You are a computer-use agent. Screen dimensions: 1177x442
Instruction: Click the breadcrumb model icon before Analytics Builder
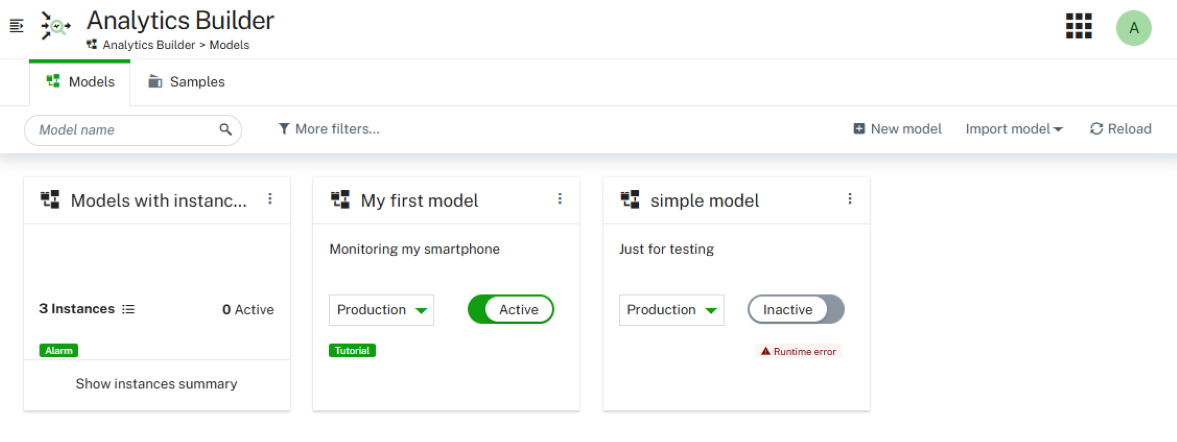coord(92,45)
